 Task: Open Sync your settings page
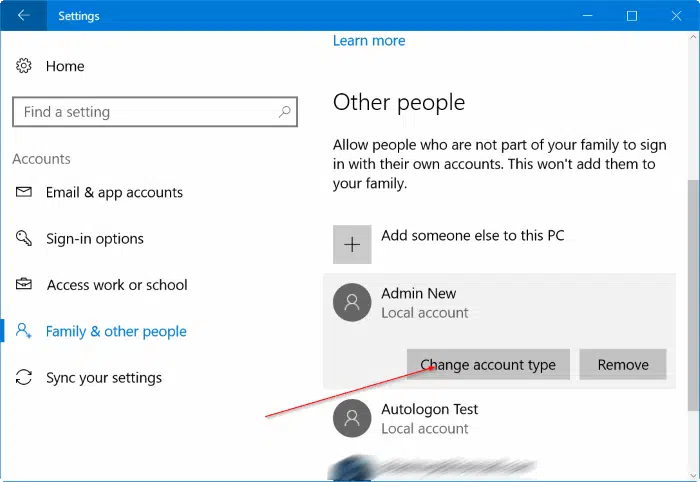104,378
